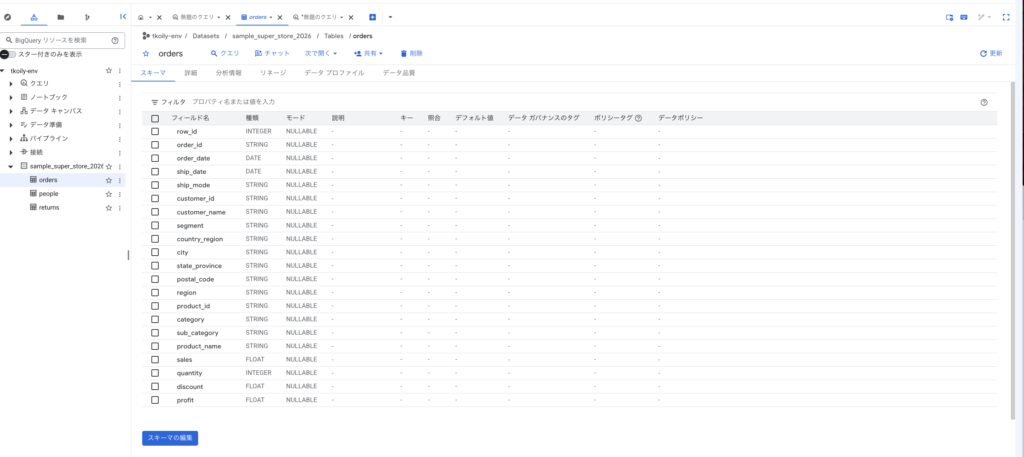This screenshot has width=1024, height=457.
Task: Collapse the tkoily-env project tree node
Action: pos(3,71)
